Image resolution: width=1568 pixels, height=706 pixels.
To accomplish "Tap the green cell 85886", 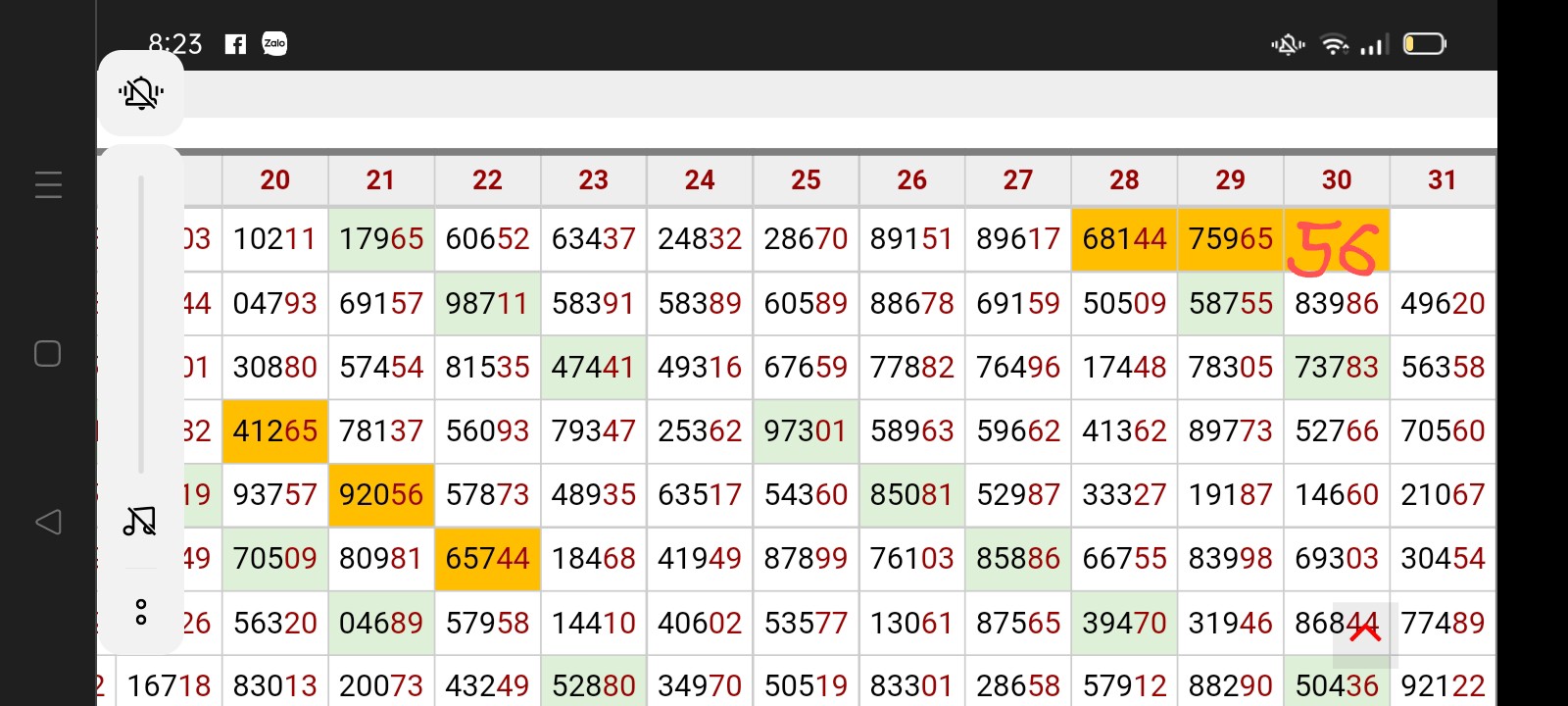I will [x=1018, y=559].
